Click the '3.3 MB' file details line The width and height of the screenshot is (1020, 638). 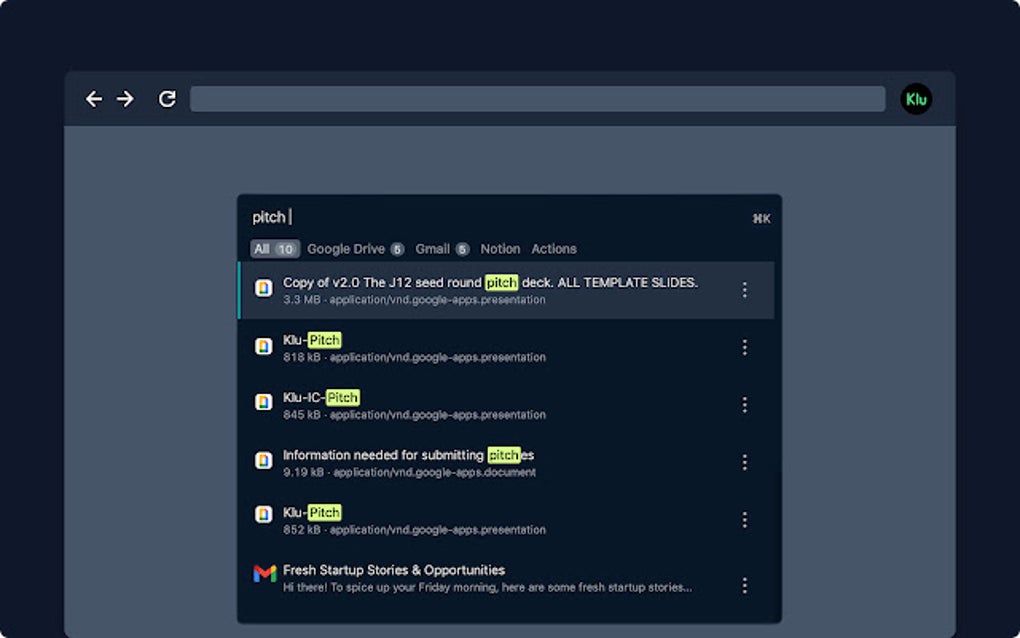414,300
